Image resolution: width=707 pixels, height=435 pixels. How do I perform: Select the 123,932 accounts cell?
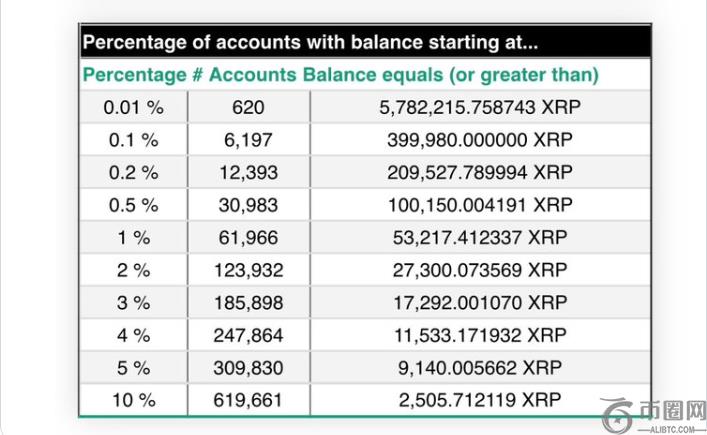click(x=248, y=270)
